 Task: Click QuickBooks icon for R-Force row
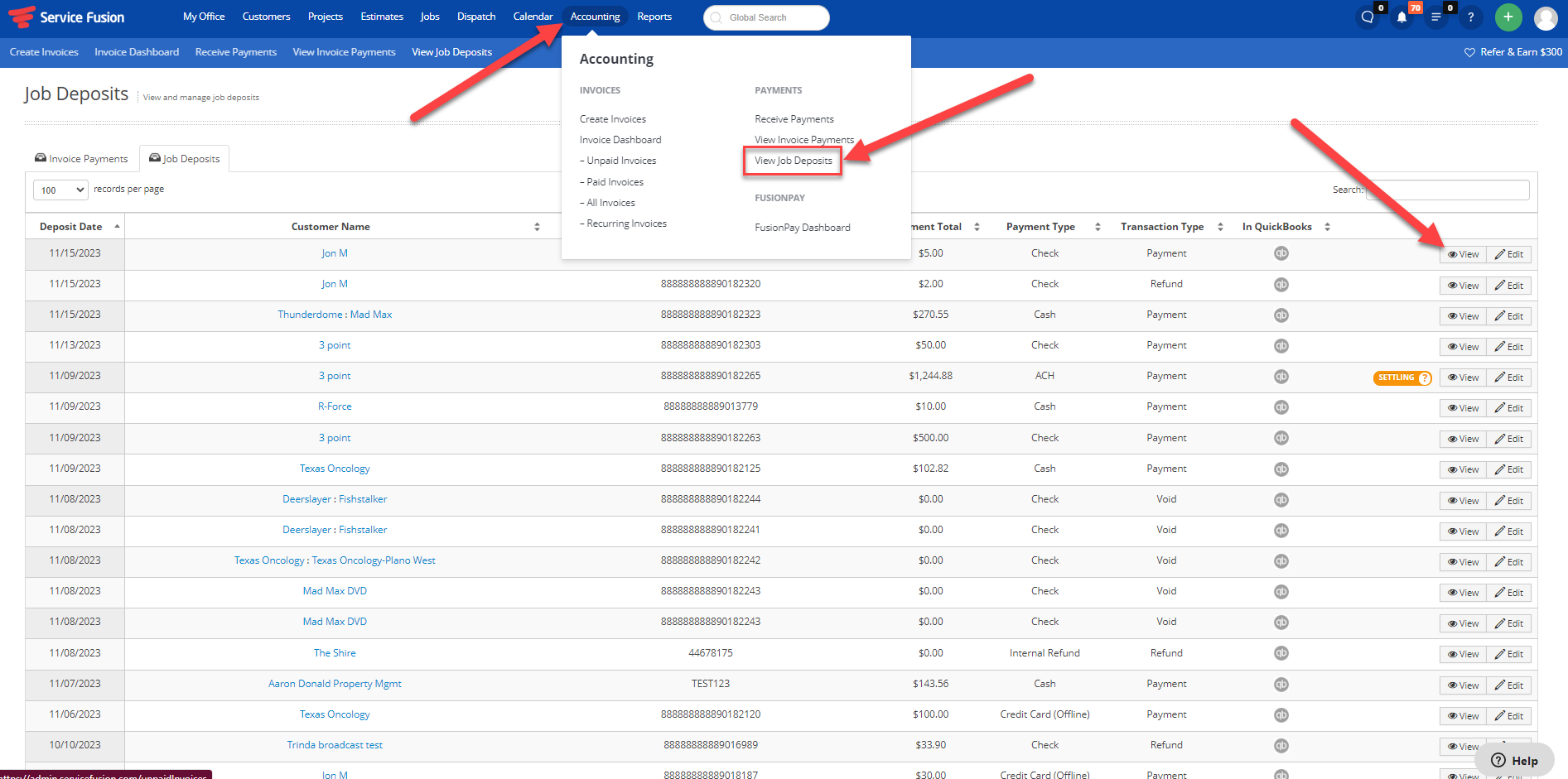1281,406
